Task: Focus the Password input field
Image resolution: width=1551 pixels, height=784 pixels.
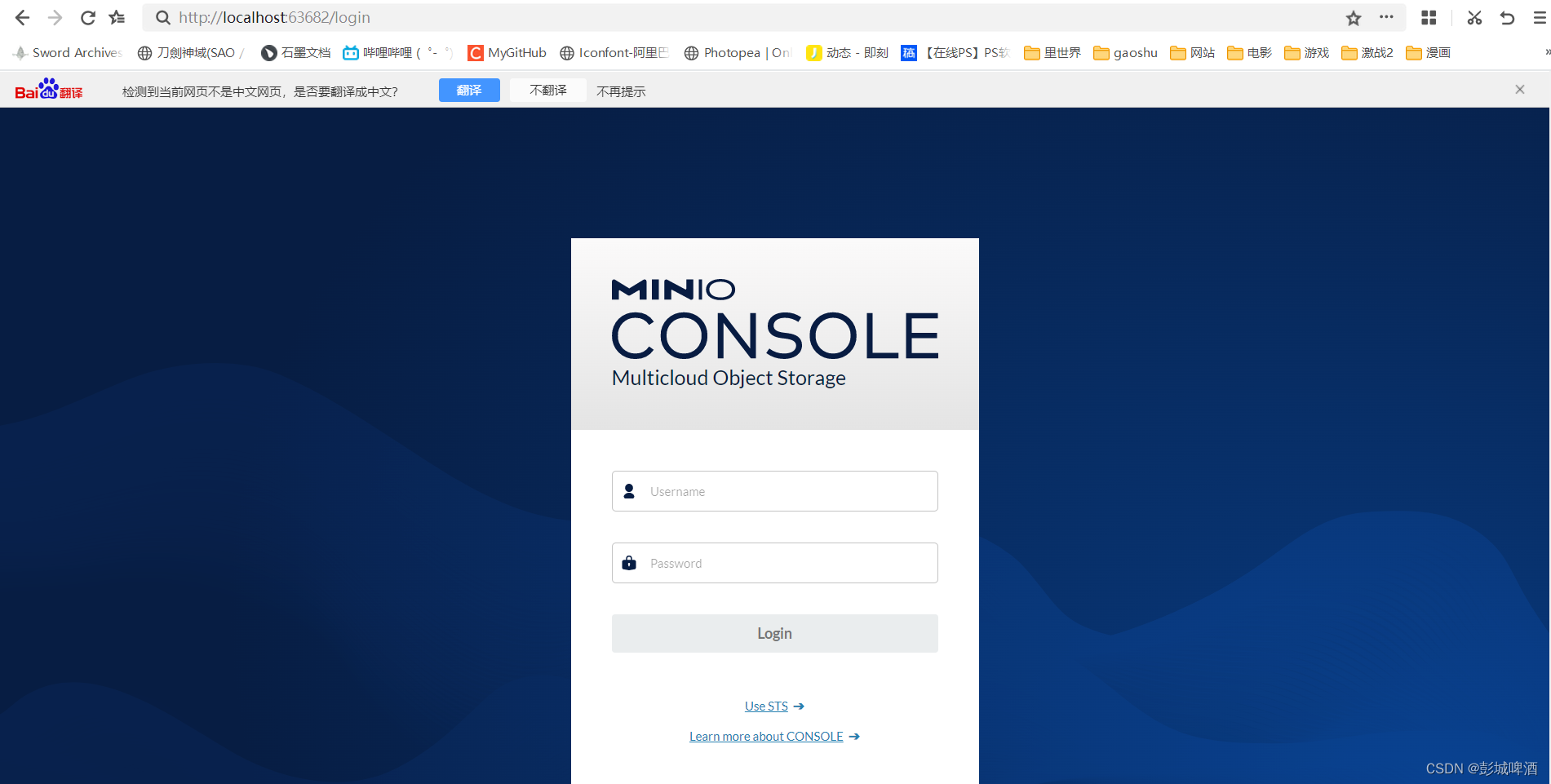Action: tap(775, 563)
